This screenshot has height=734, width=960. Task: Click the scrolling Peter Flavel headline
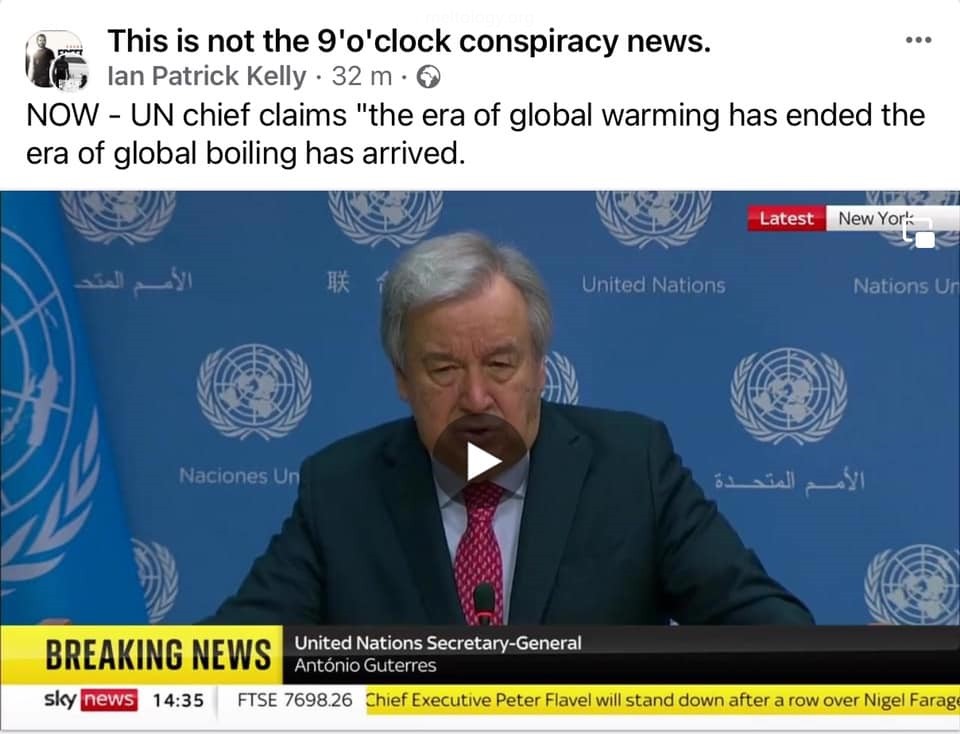(662, 700)
